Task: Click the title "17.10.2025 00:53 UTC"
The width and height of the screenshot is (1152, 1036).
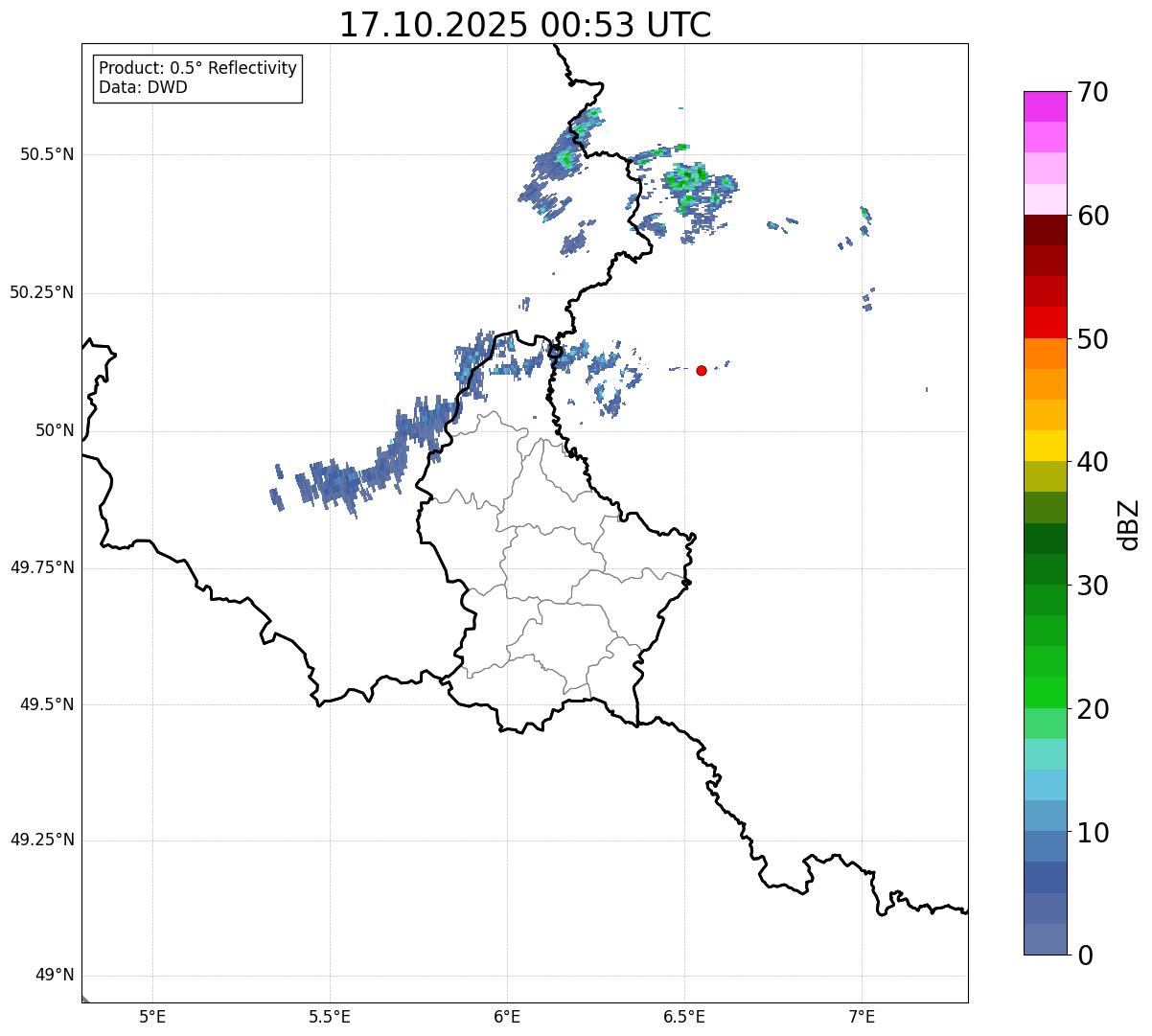Action: click(x=525, y=25)
